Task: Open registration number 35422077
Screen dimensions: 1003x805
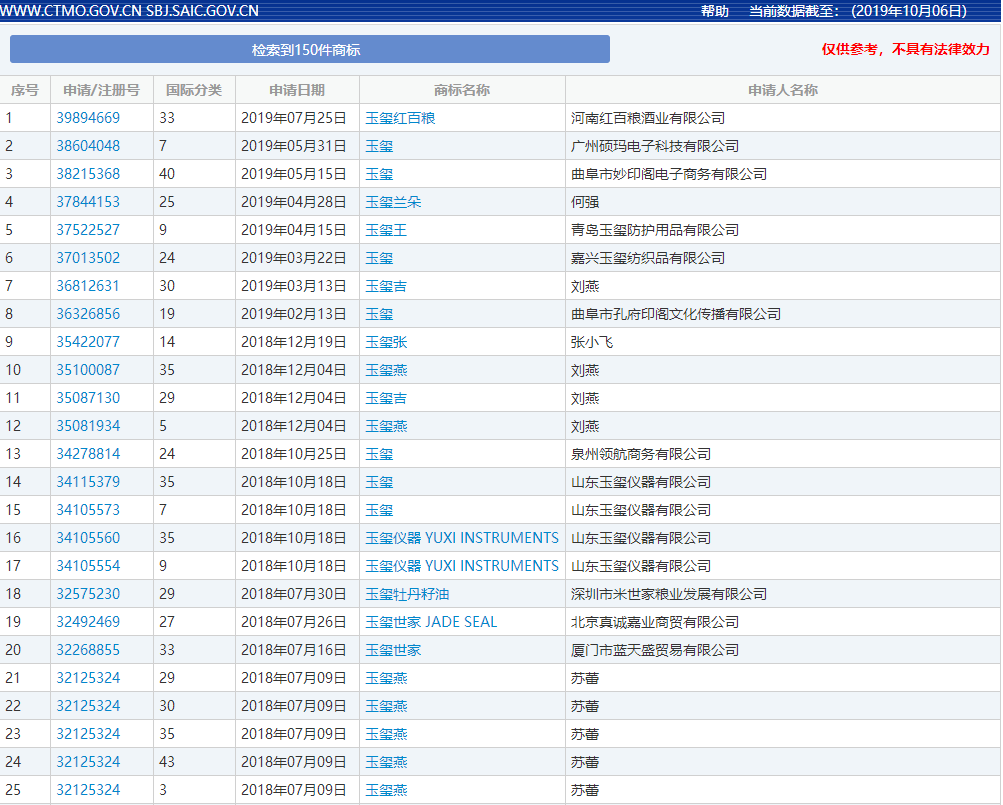Action: [88, 342]
